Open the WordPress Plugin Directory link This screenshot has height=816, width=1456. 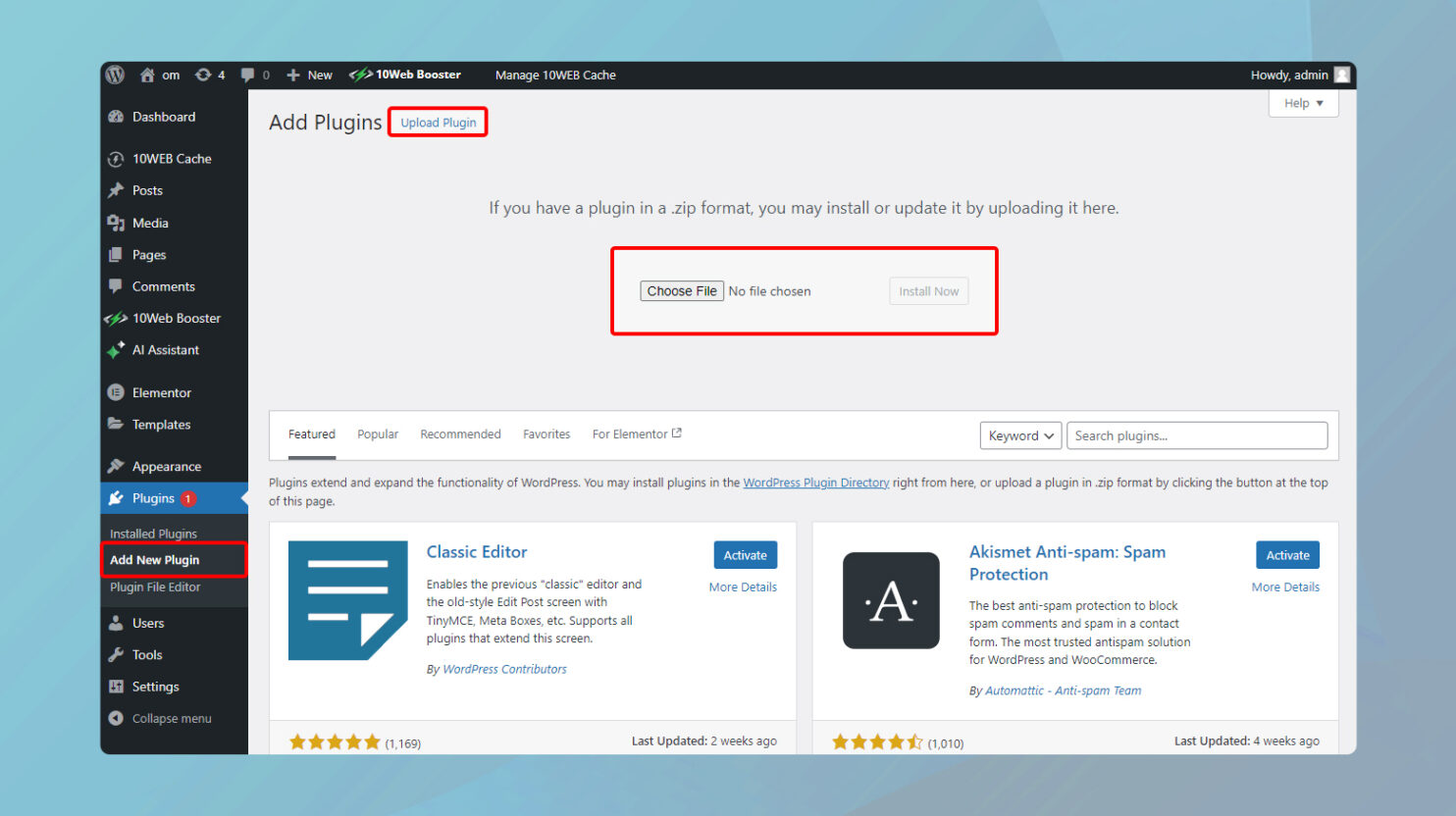815,482
